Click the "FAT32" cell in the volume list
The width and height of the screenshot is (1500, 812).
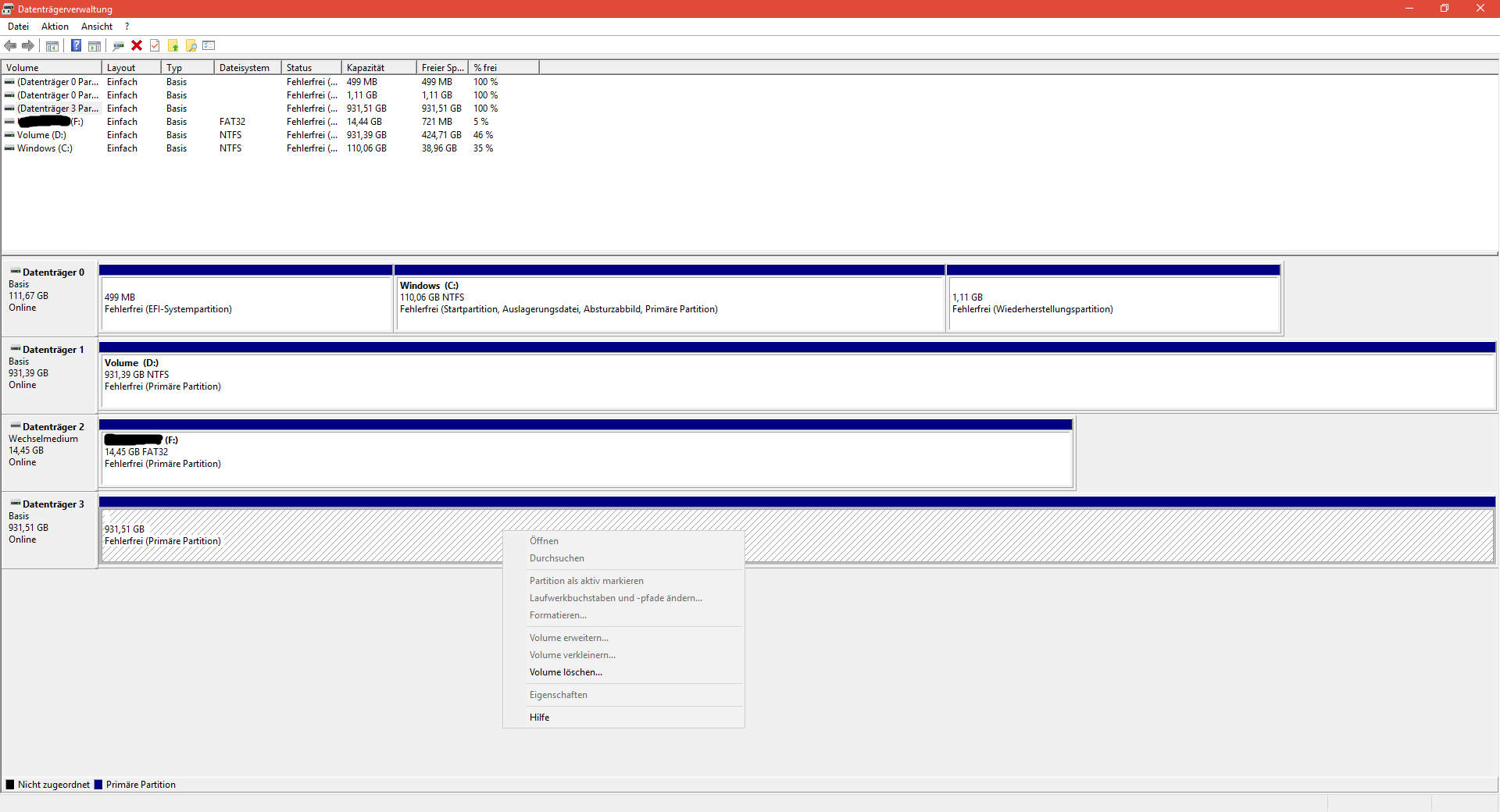click(232, 122)
